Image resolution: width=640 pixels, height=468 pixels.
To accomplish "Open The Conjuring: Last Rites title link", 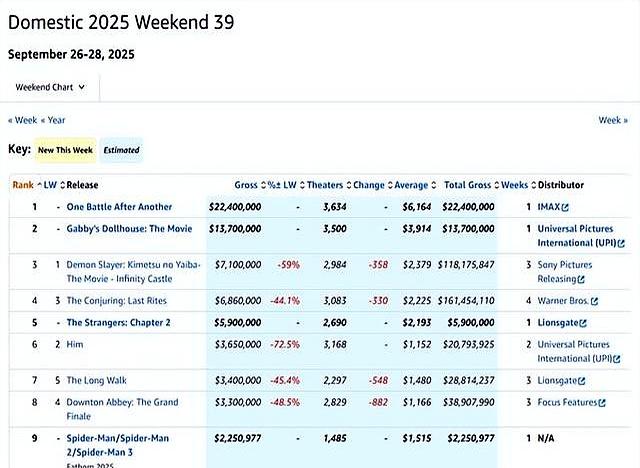I will click(x=116, y=301).
